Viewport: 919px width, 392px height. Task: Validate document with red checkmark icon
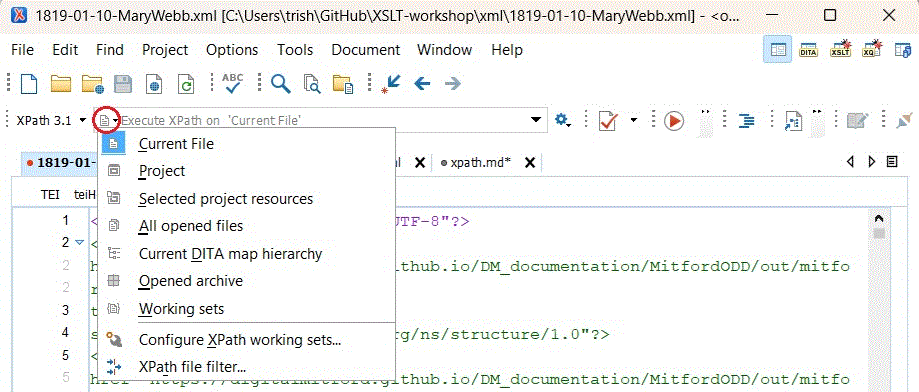pyautogui.click(x=609, y=121)
